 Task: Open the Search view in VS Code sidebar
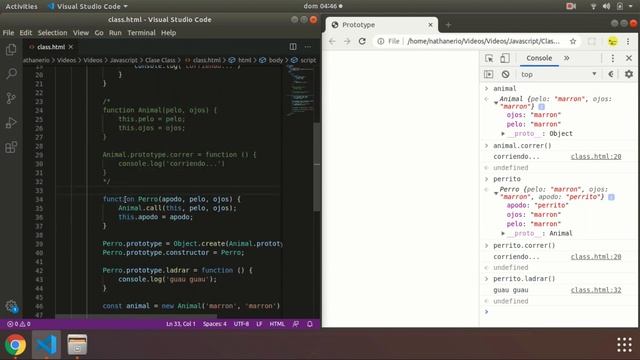[x=11, y=74]
